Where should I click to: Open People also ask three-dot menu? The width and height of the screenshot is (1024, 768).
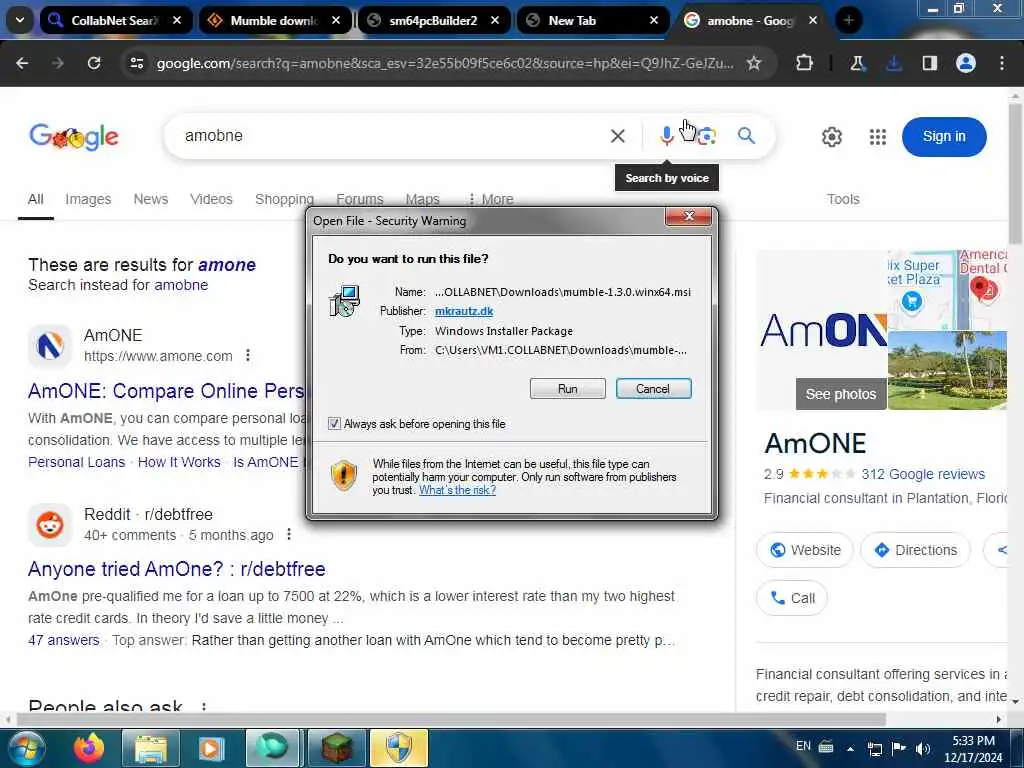coord(204,706)
